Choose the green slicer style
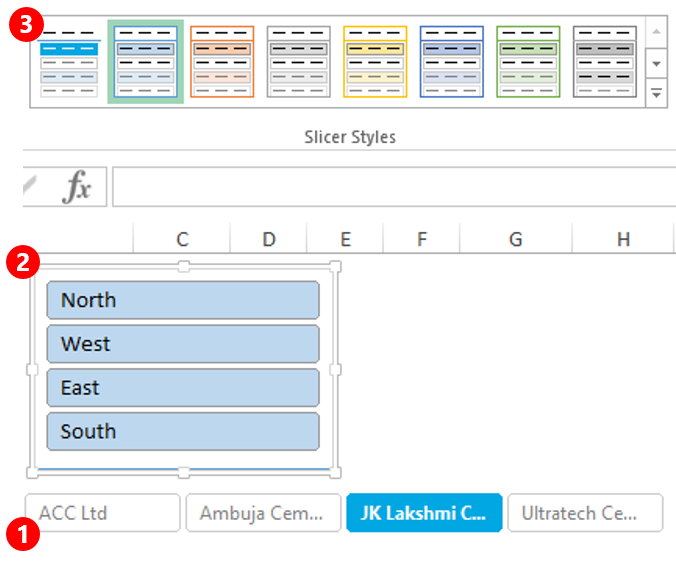 point(528,62)
